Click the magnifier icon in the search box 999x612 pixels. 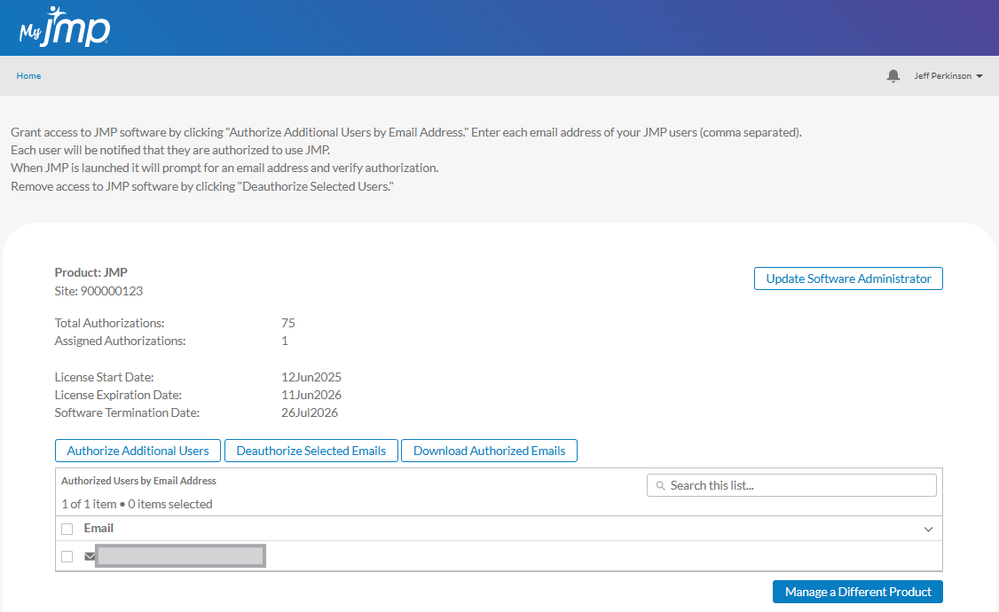(x=661, y=485)
